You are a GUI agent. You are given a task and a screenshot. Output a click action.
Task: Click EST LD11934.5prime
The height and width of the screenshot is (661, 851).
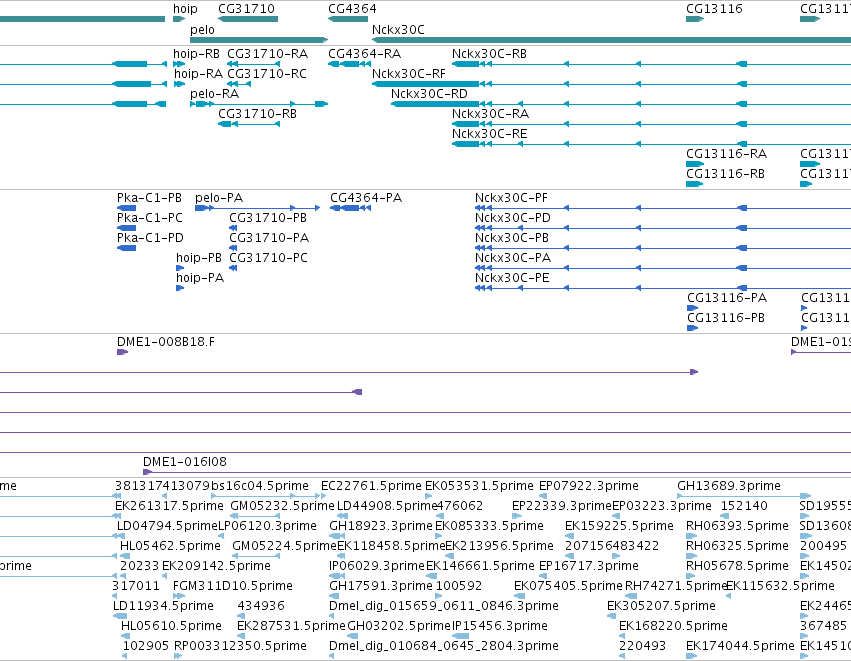pyautogui.click(x=163, y=607)
